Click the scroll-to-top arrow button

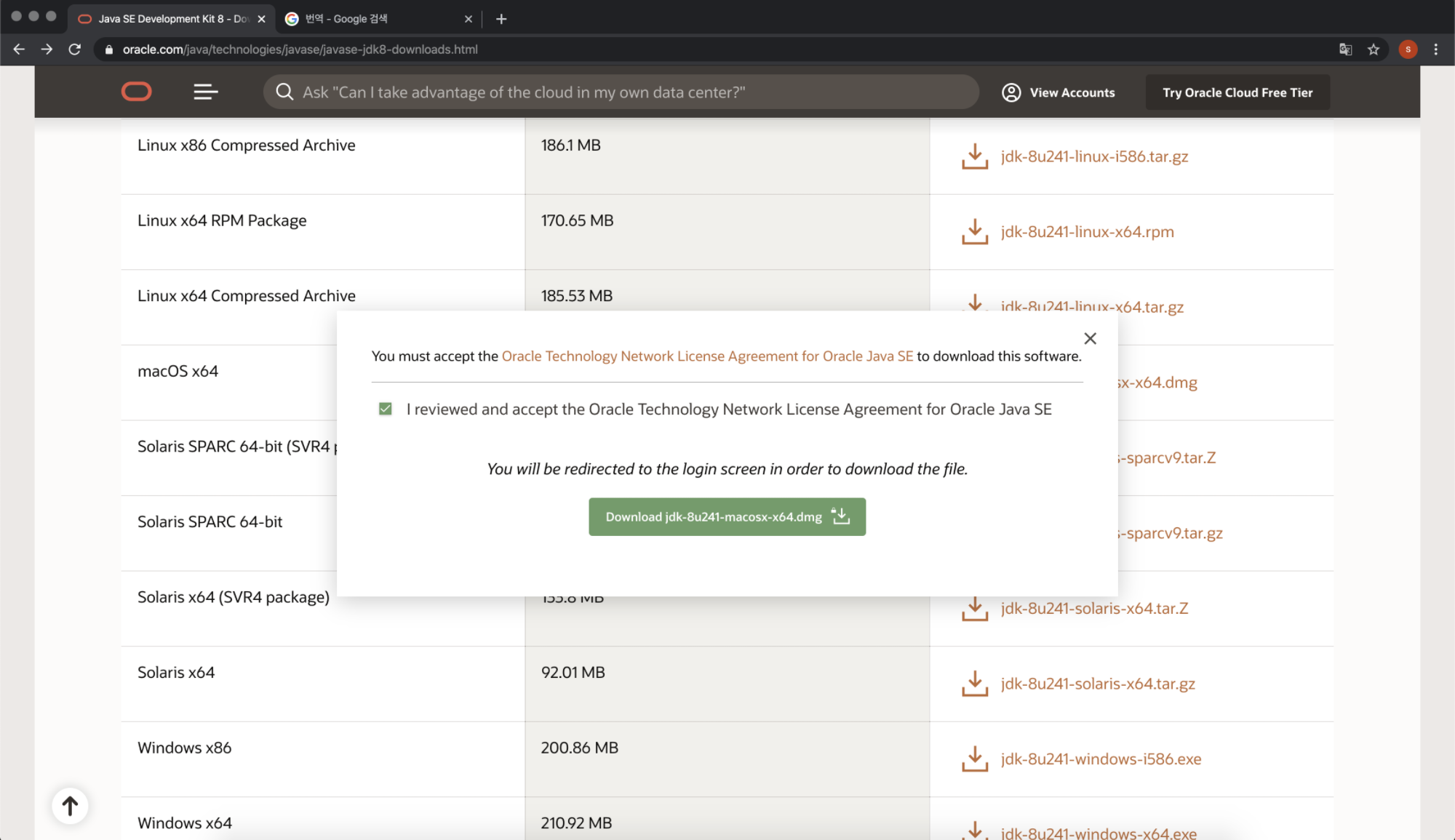[x=70, y=806]
